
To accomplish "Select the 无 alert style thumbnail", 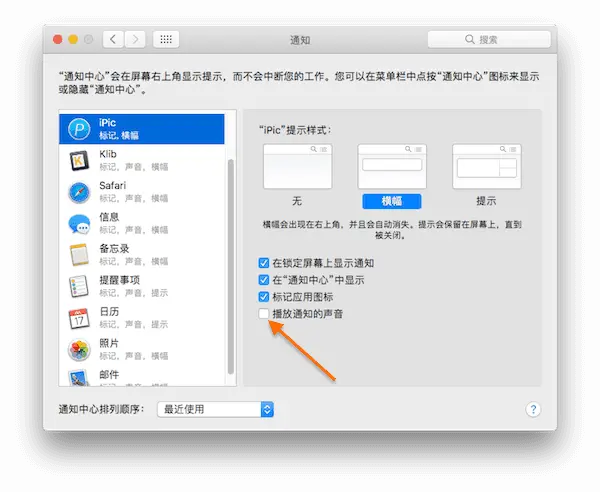I will pos(297,166).
